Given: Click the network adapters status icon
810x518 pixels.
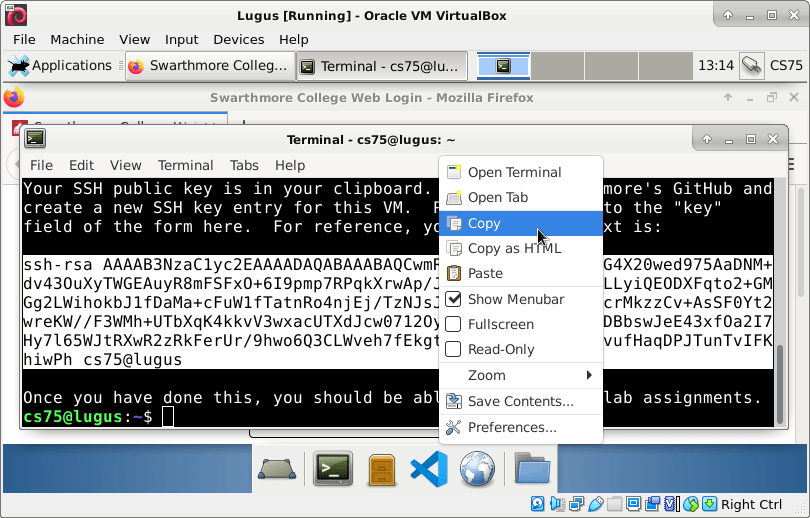Looking at the screenshot, I should point(577,504).
